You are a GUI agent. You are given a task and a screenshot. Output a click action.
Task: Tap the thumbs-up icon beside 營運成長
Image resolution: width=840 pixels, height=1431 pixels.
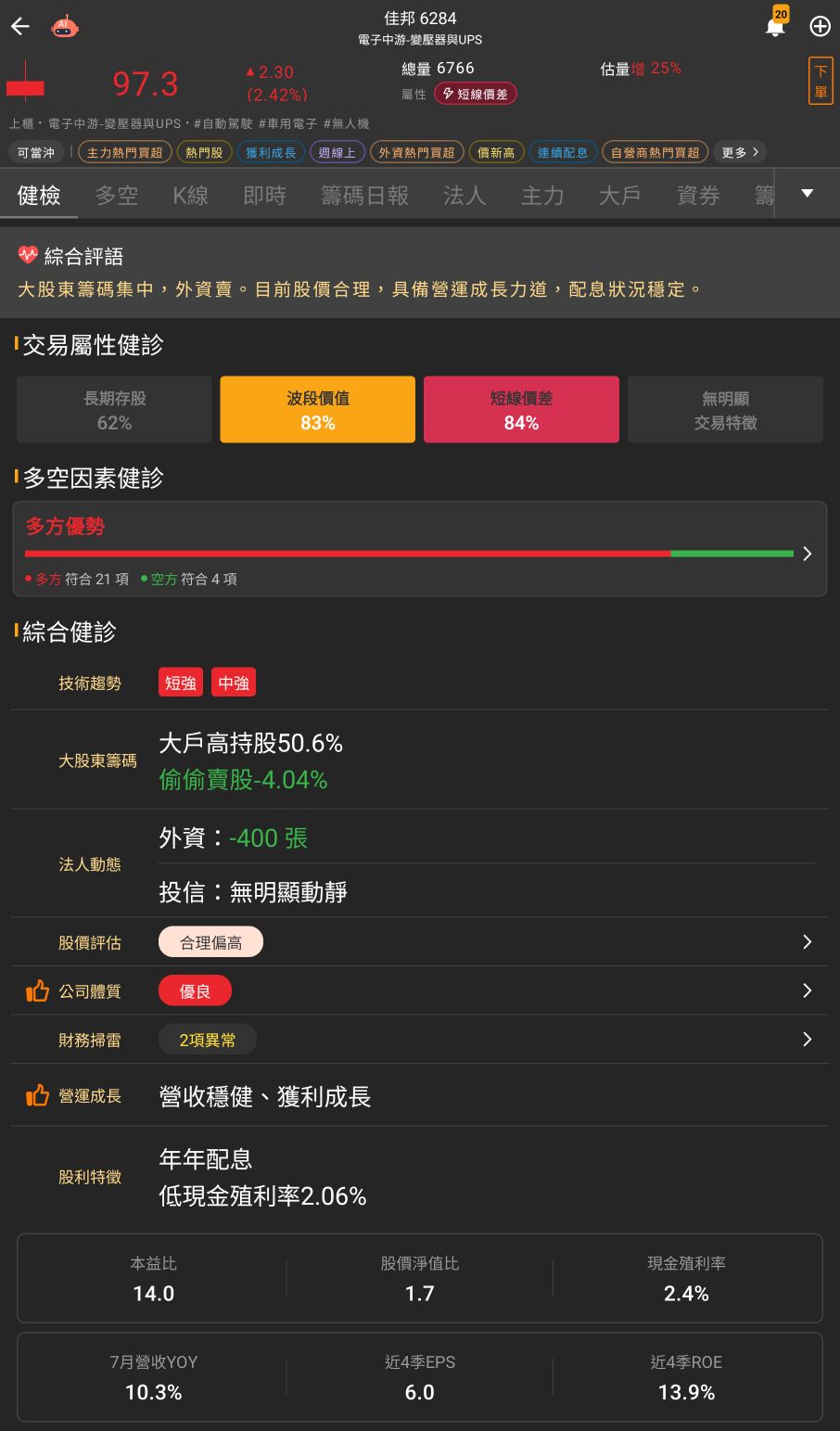pyautogui.click(x=37, y=1096)
